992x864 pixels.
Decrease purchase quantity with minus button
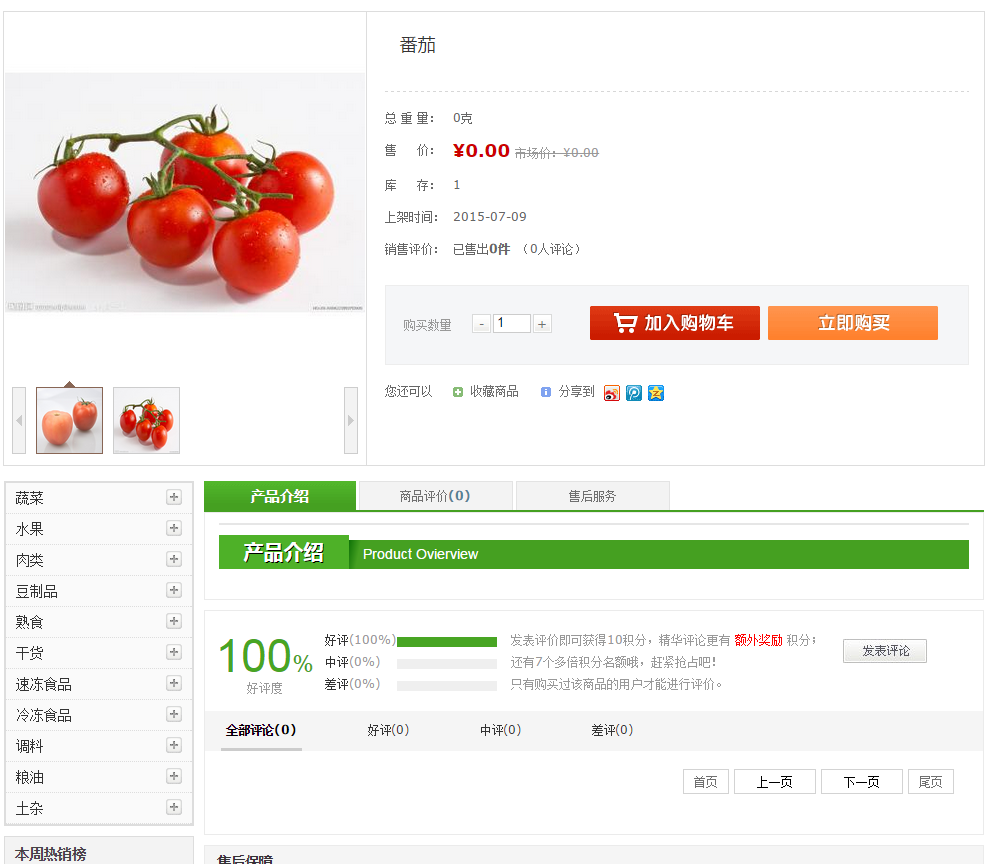[x=481, y=324]
